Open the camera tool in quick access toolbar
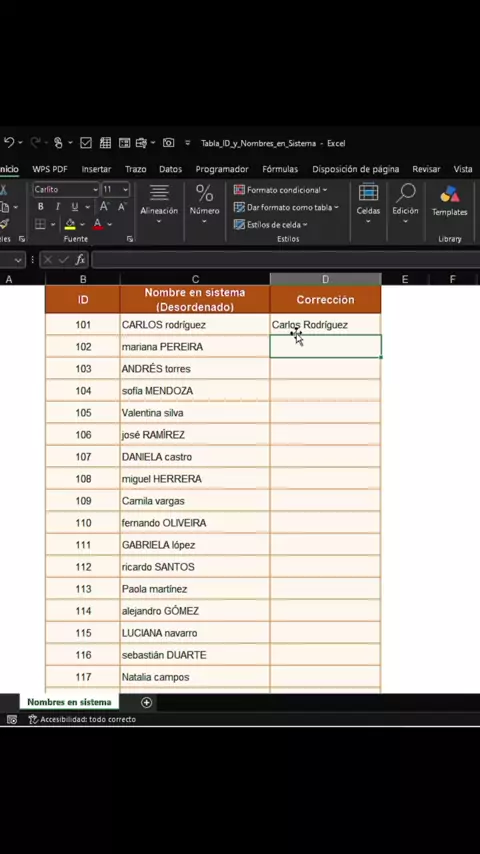 [x=168, y=143]
